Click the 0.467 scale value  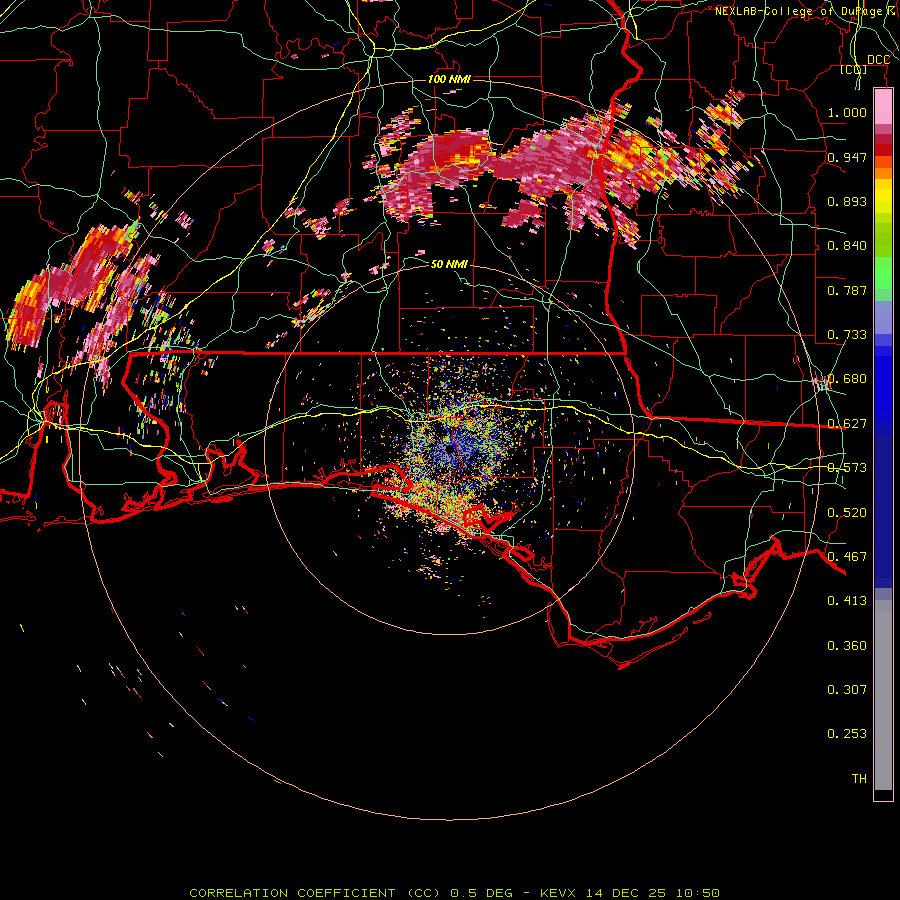(847, 557)
